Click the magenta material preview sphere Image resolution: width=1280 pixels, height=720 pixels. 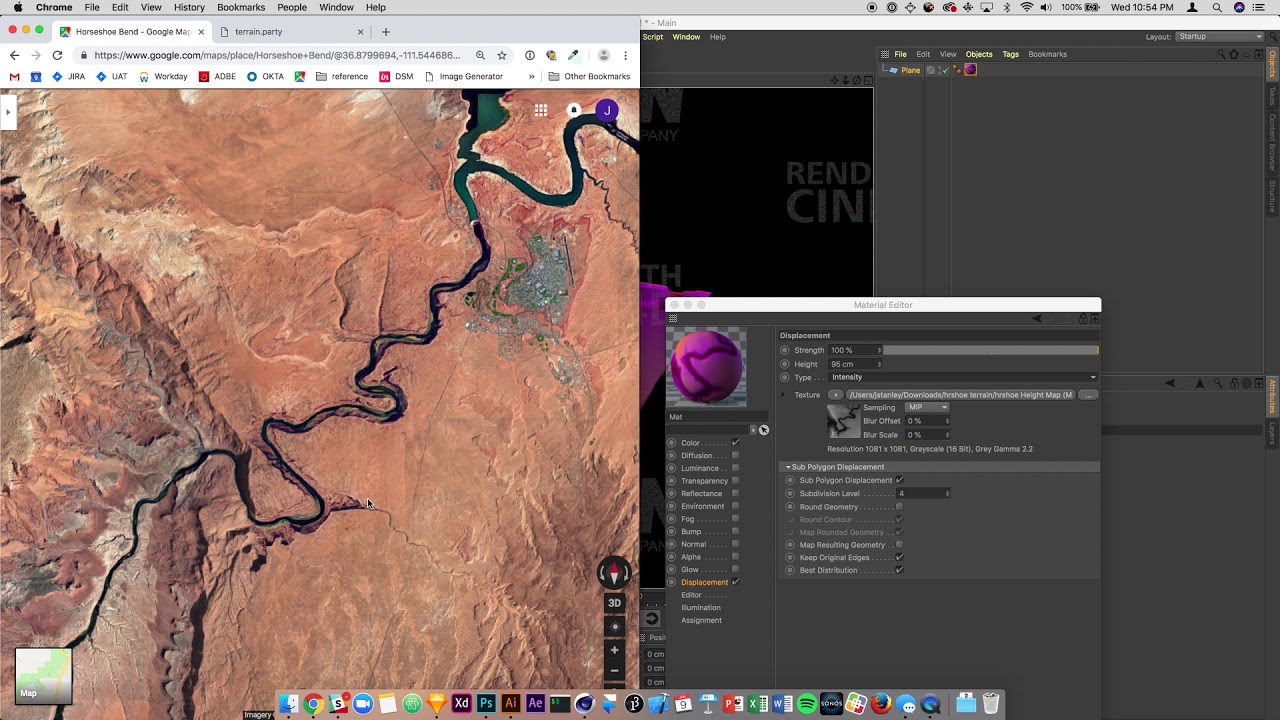click(707, 367)
